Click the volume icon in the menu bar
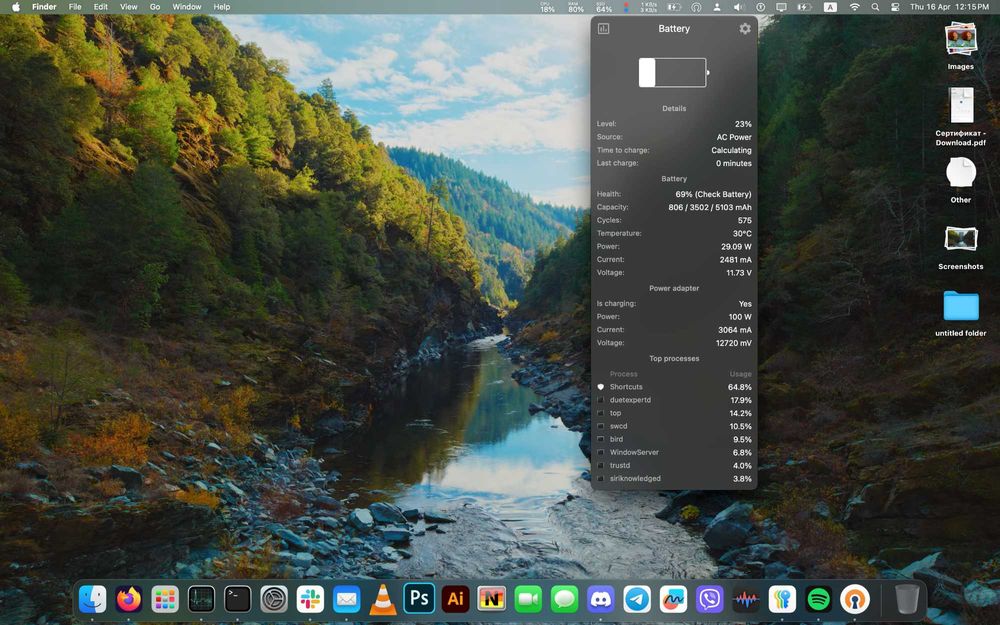This screenshot has height=625, width=1000. coord(739,7)
